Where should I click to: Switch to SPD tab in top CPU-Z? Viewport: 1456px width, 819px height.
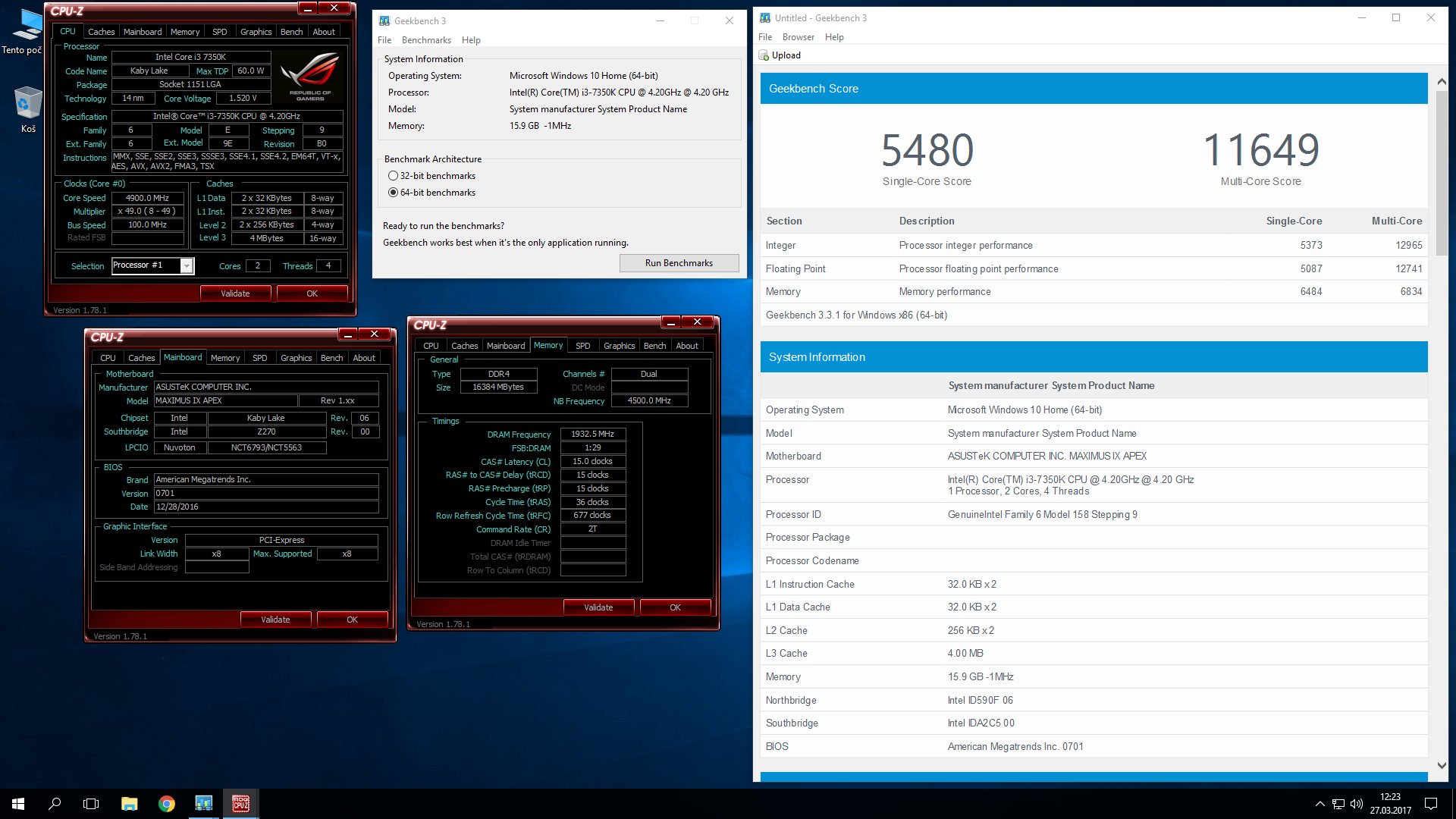coord(219,32)
